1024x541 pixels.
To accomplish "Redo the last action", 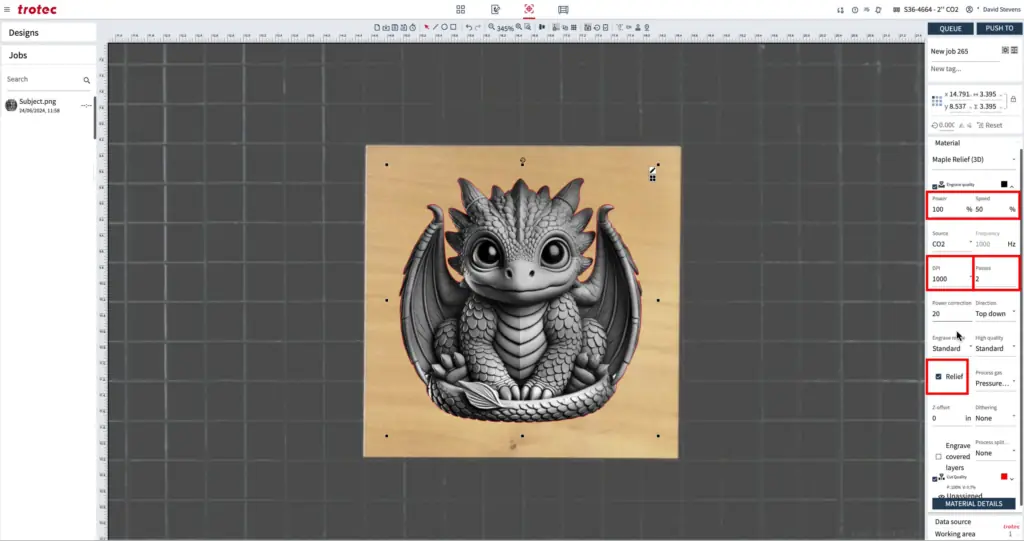I will click(477, 27).
